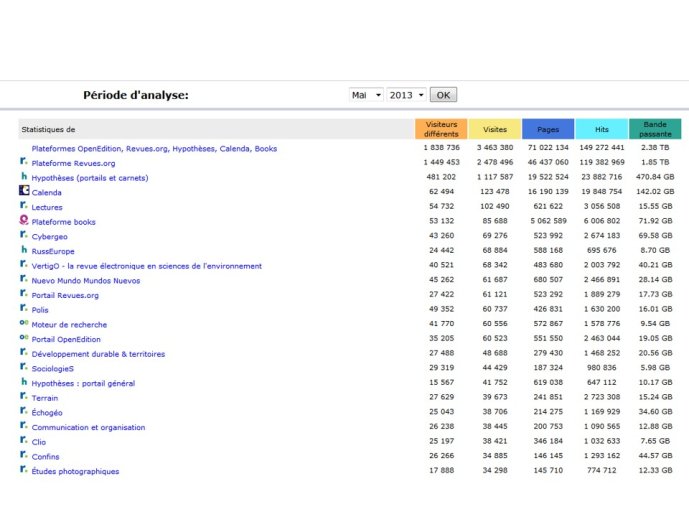Click the Revues.org icon beside Plateforme Revues.org
Screen dimensions: 689x517
pos(24,161)
